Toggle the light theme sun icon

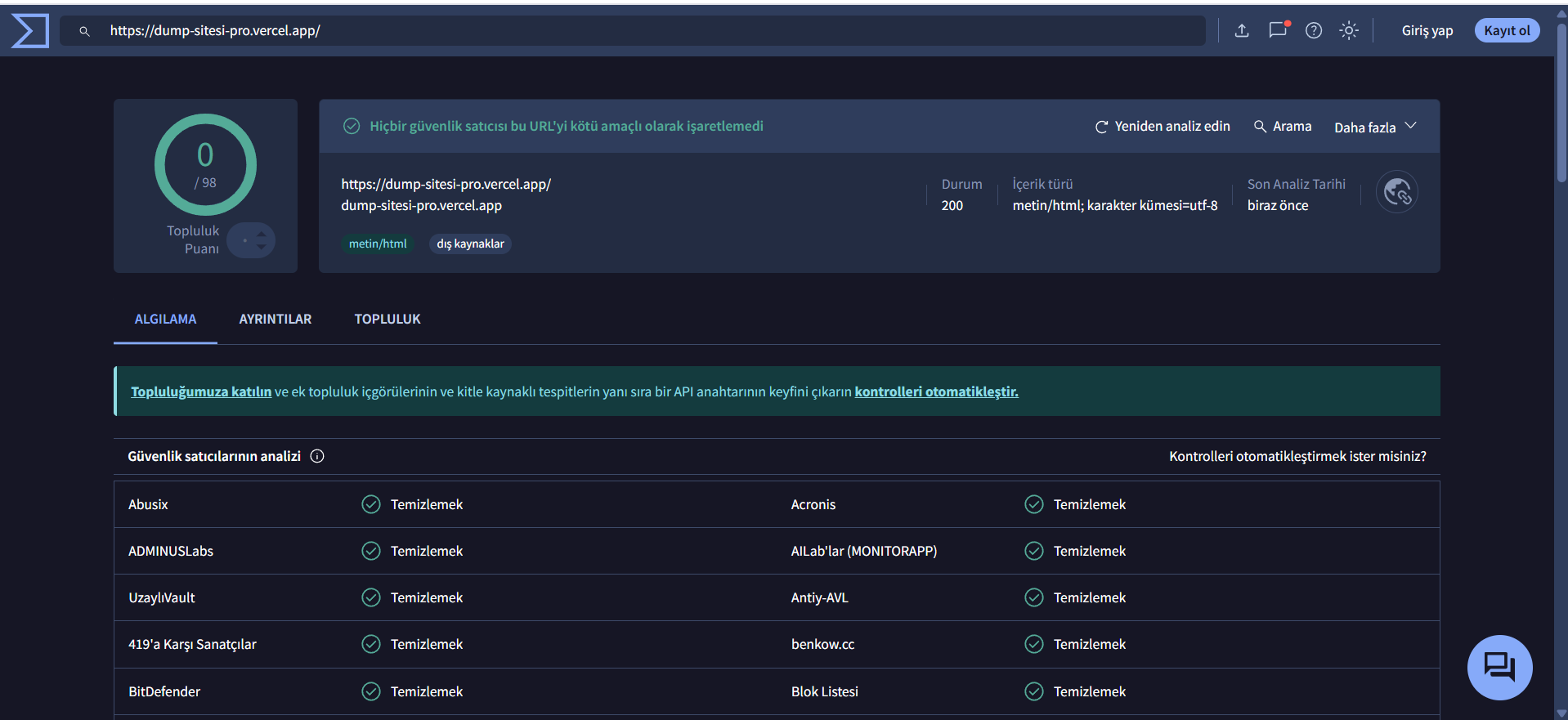1349,30
